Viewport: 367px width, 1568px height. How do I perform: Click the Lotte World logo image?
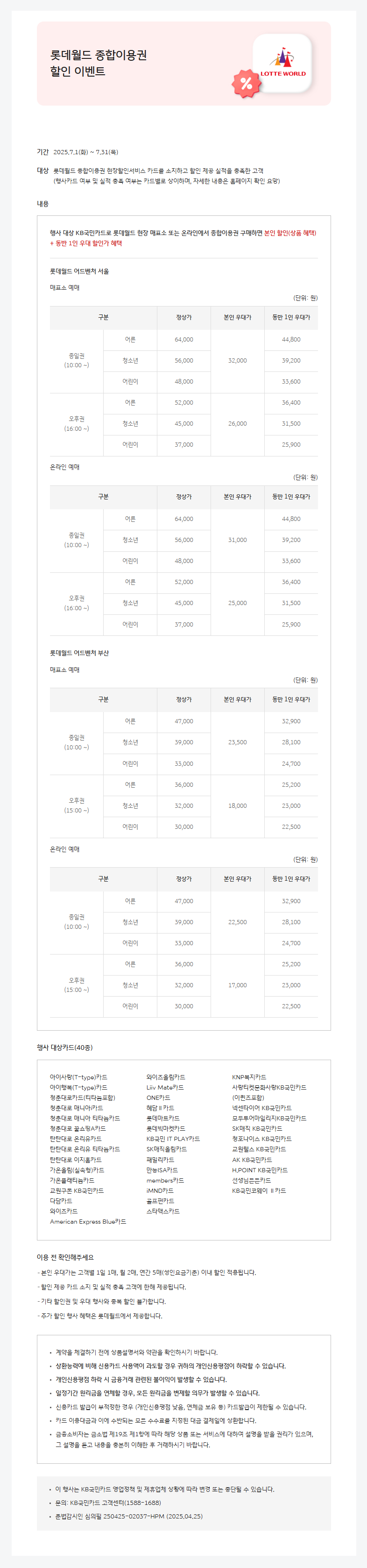(x=283, y=63)
